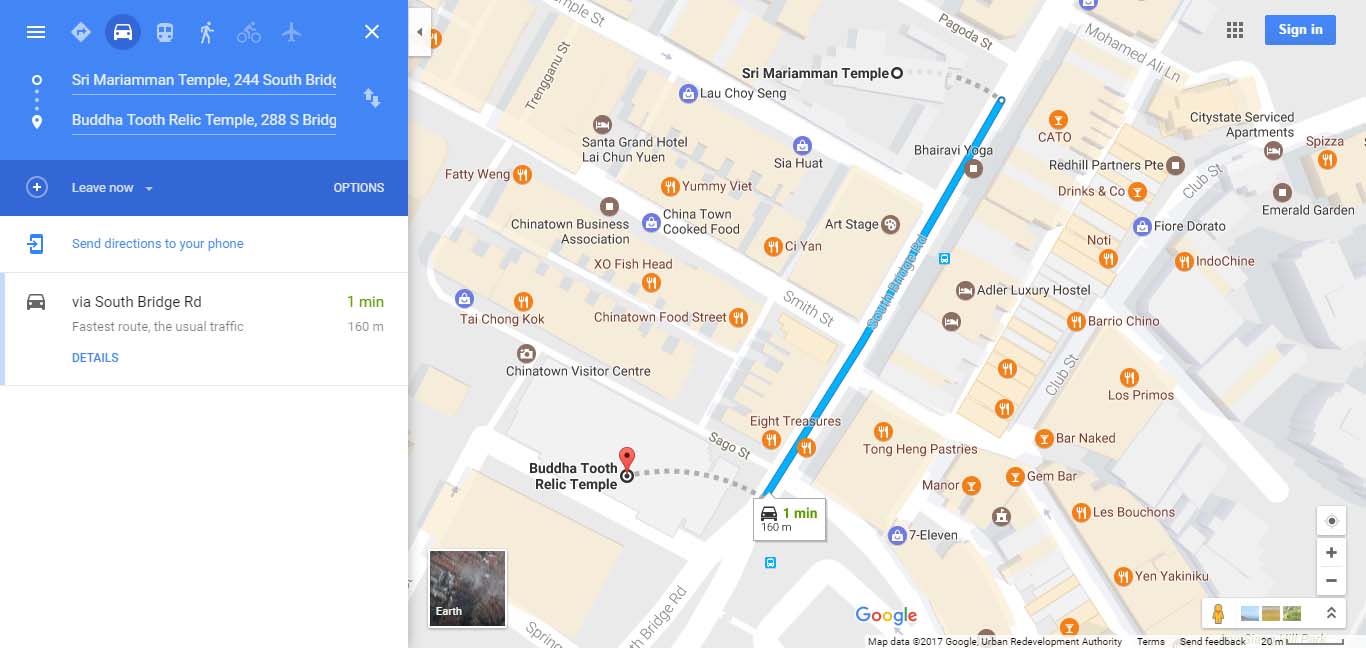Open Google apps grid

(x=1235, y=30)
